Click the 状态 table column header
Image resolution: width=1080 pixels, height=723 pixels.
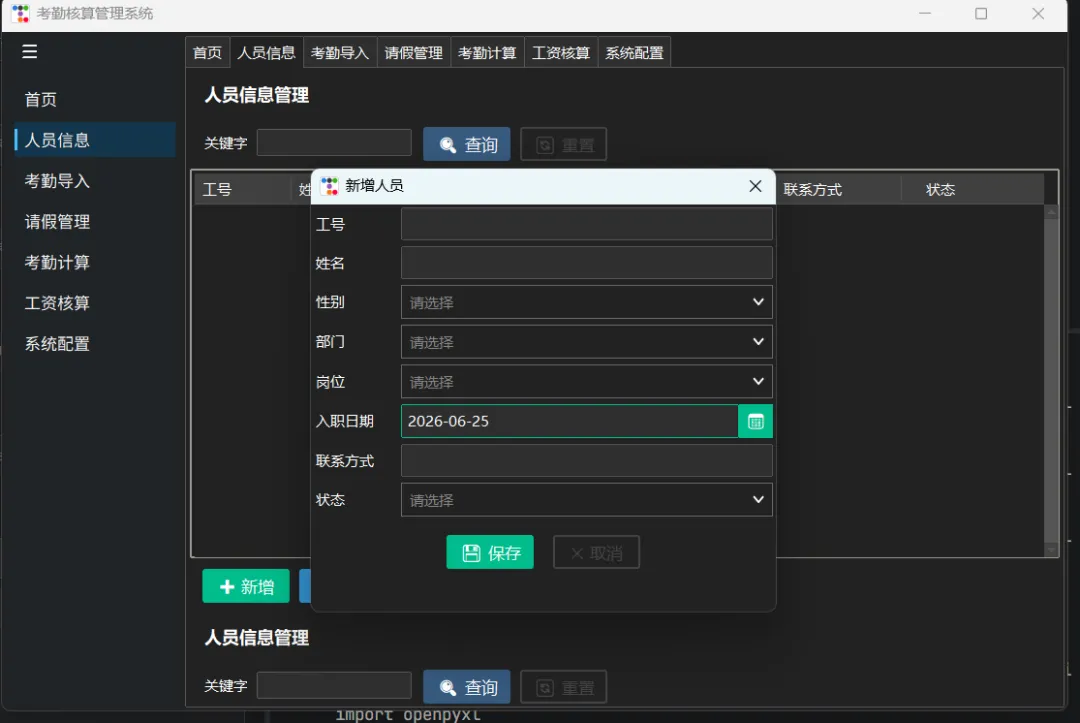point(973,189)
